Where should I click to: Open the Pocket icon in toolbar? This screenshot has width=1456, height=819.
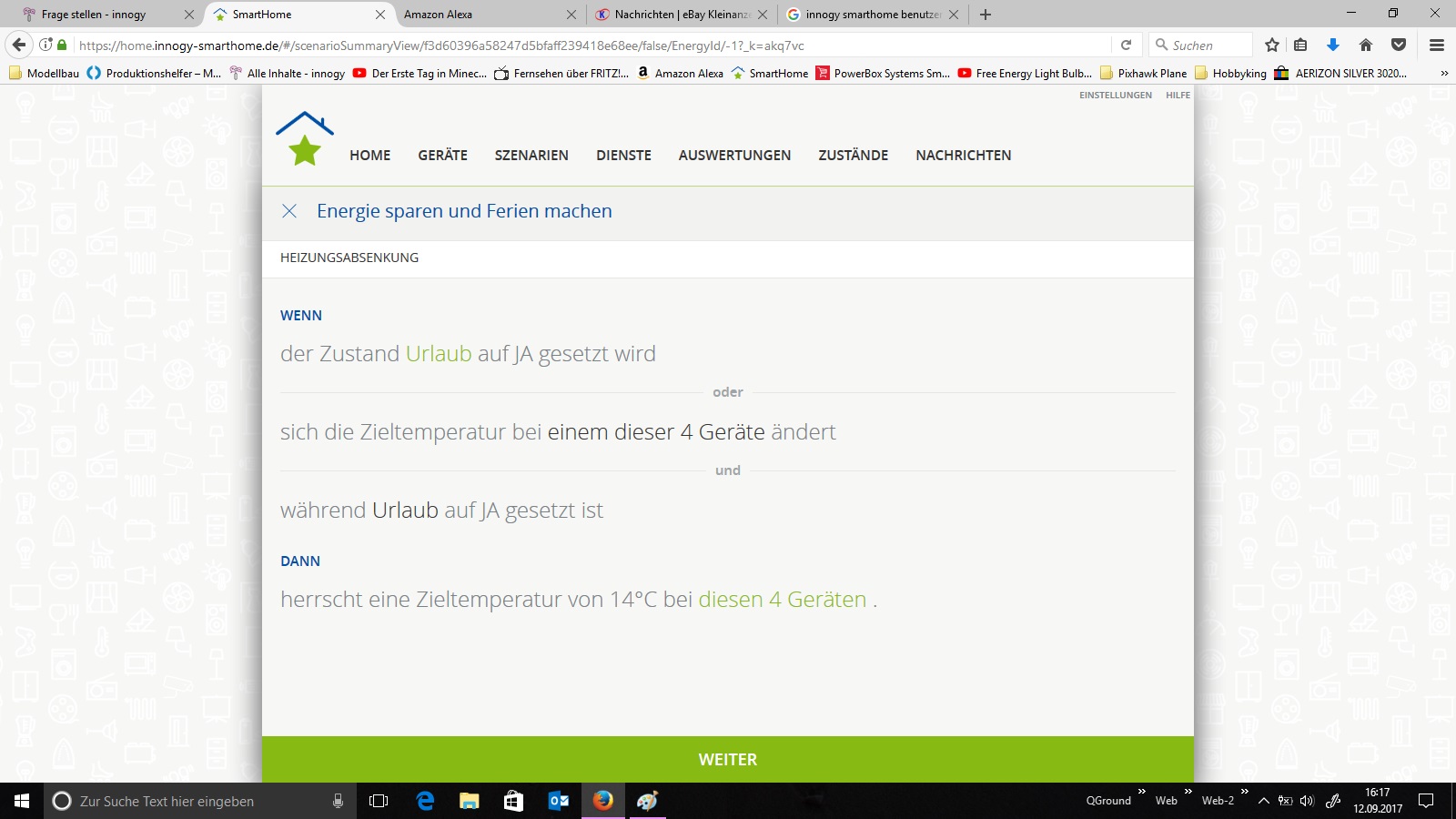(1399, 45)
